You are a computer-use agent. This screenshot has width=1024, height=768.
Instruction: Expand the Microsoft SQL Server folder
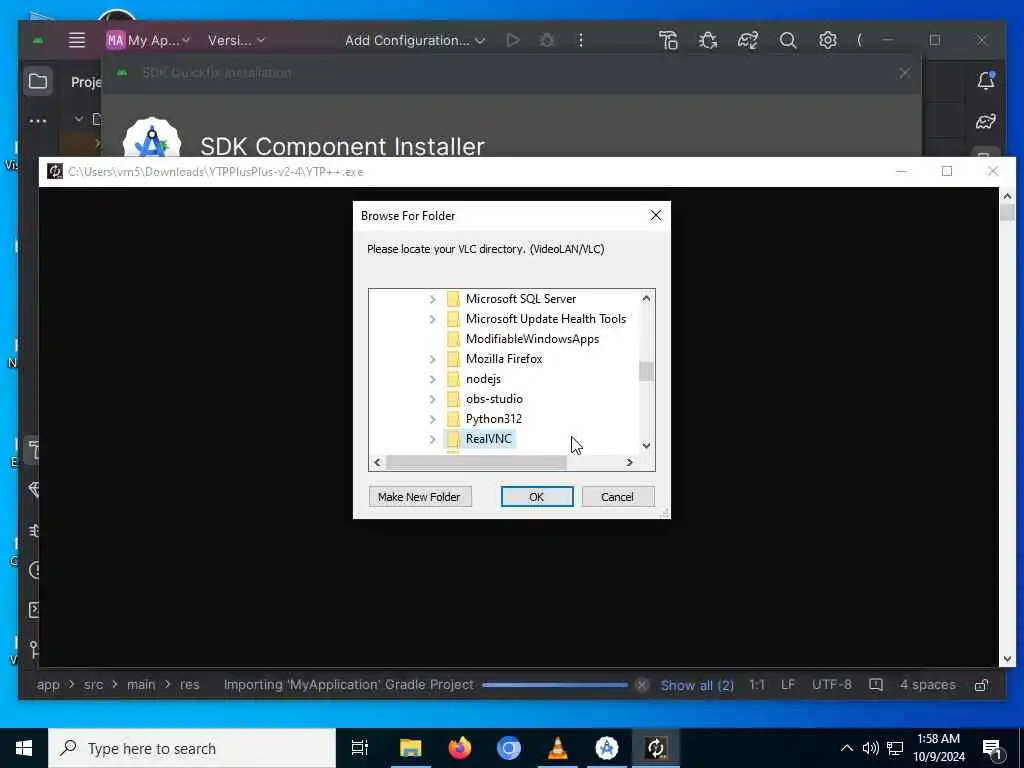click(x=432, y=299)
